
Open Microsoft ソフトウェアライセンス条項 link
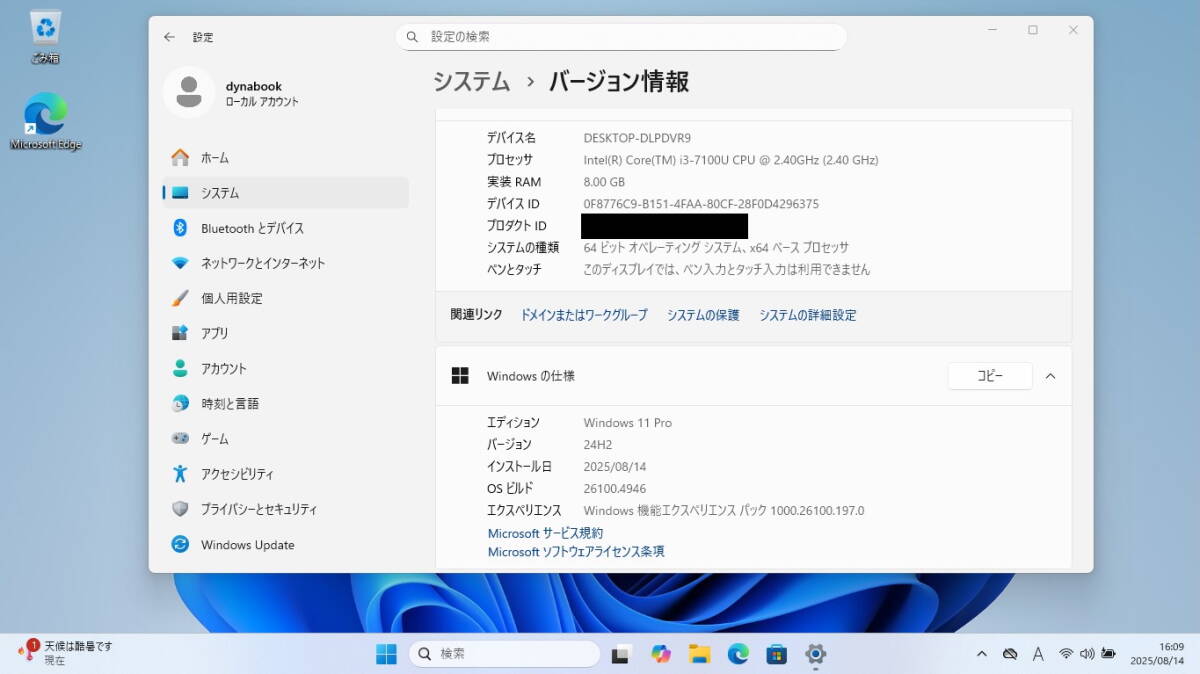click(576, 552)
